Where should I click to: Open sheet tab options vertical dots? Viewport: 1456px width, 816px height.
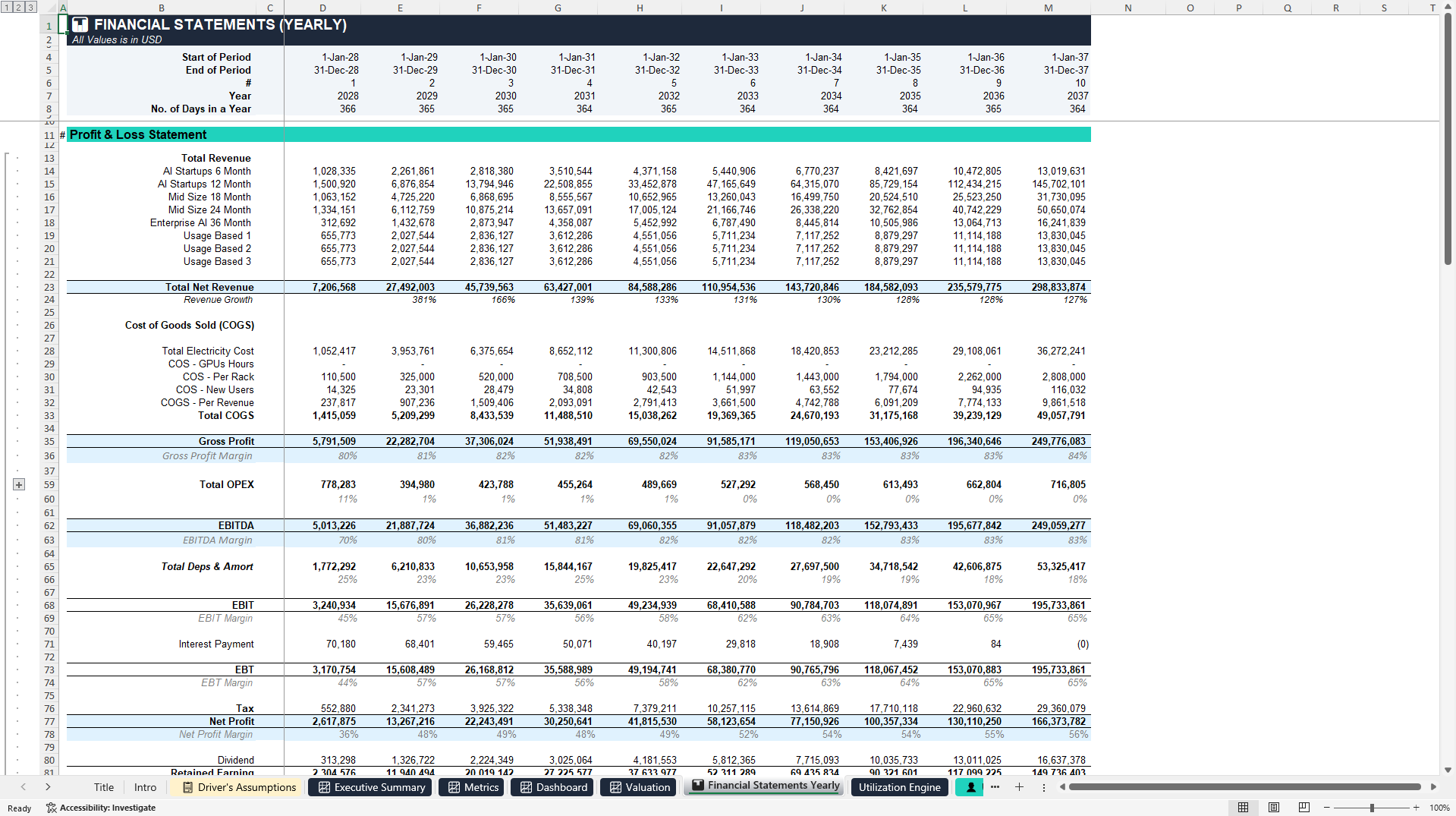[1043, 787]
